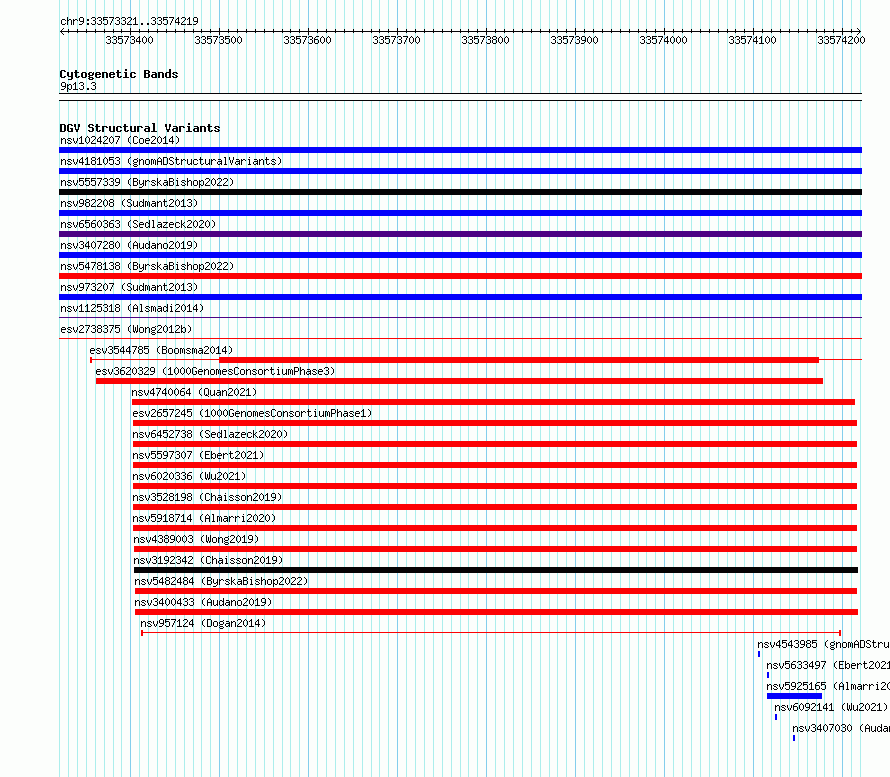The height and width of the screenshot is (777, 890).
Task: Click black bar under nsv5557339 (ByrskaBishop2022)
Action: click(460, 192)
